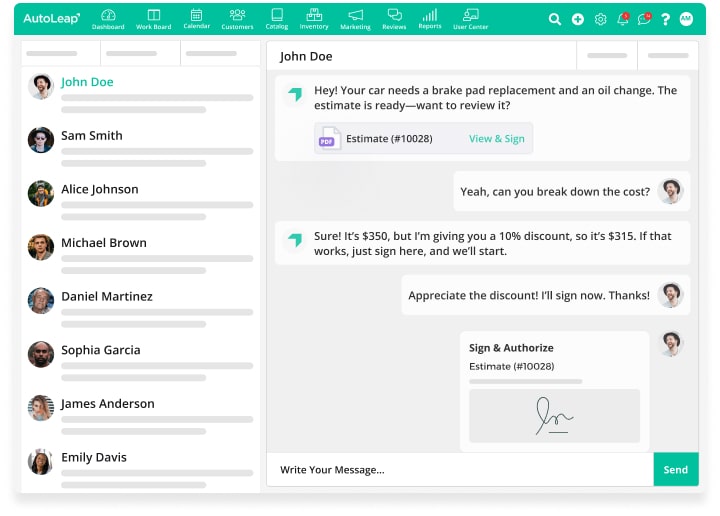Open the settings gear icon
This screenshot has height=516, width=720.
pyautogui.click(x=600, y=19)
